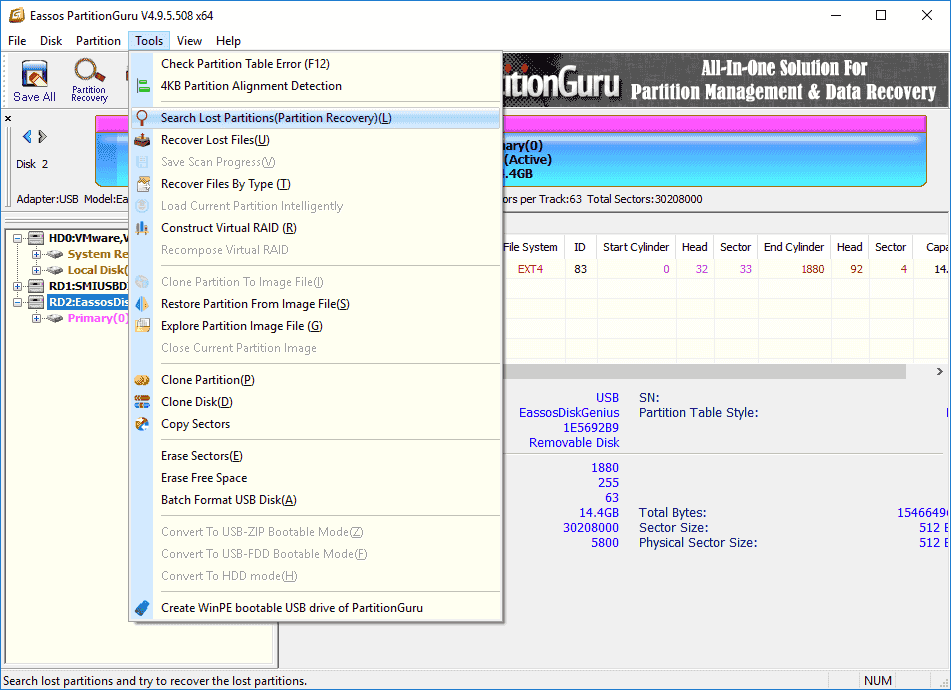Screen dimensions: 951x690
Task: Open the Partition menu
Action: point(98,41)
